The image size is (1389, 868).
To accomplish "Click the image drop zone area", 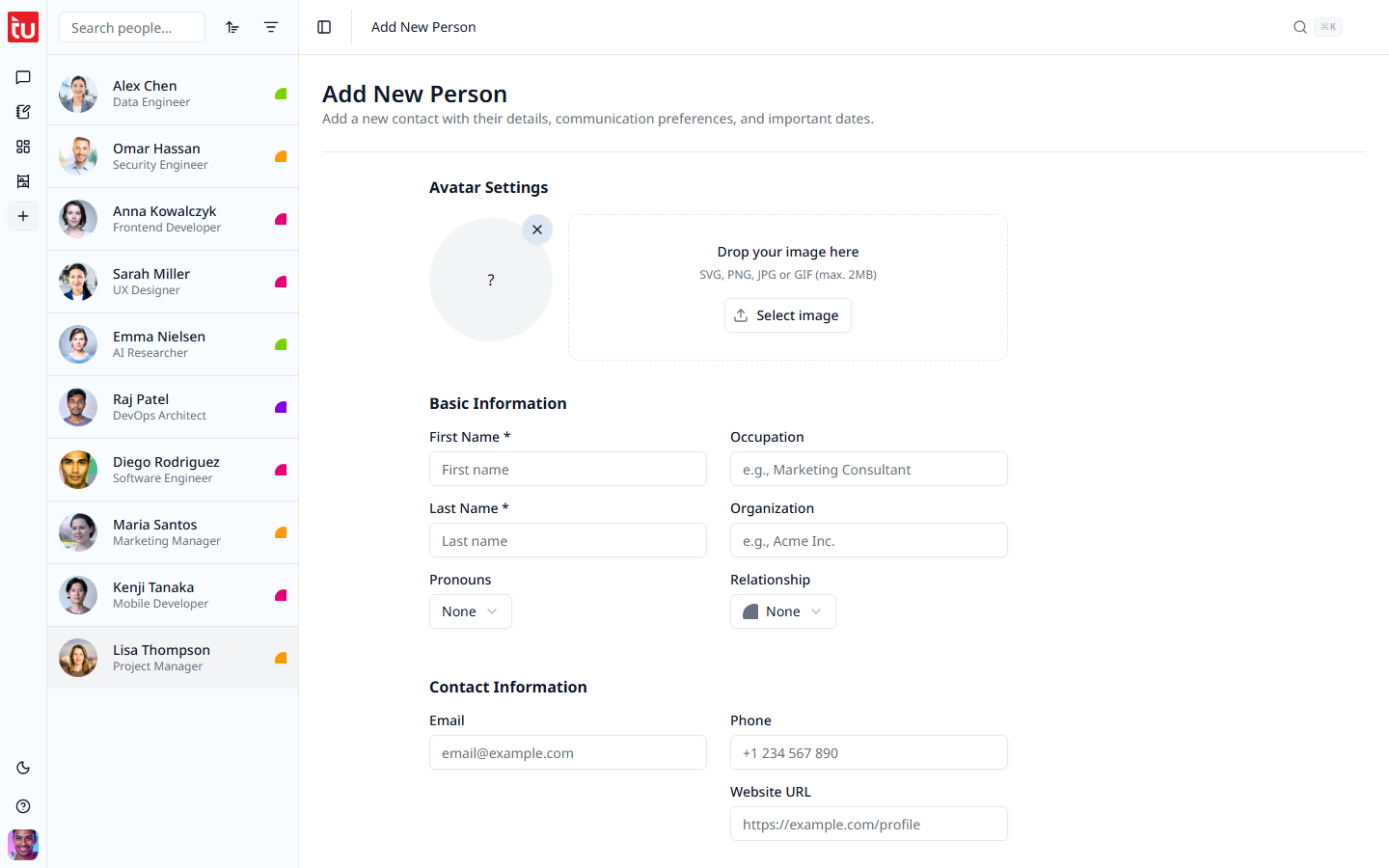I will click(x=788, y=287).
